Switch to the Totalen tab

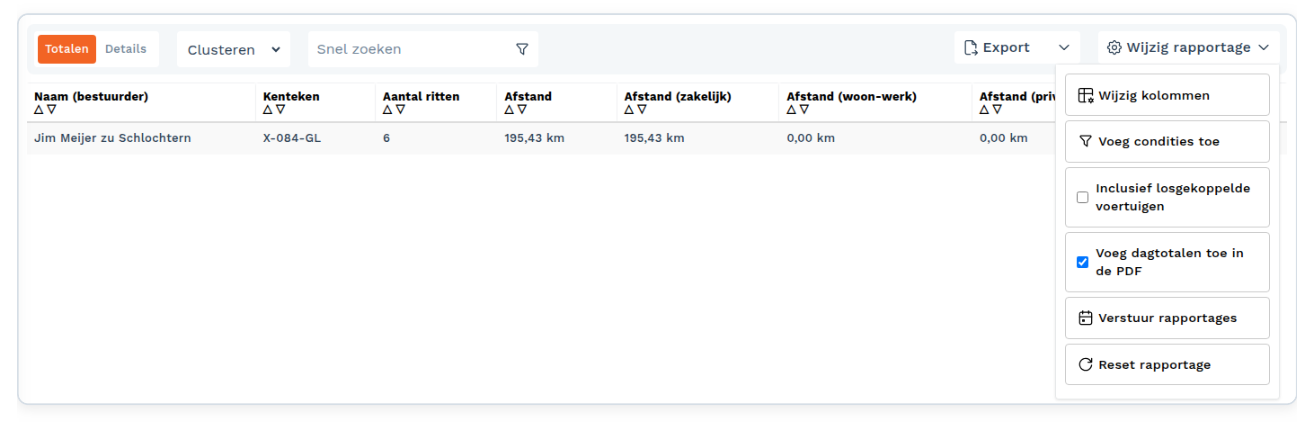click(67, 49)
